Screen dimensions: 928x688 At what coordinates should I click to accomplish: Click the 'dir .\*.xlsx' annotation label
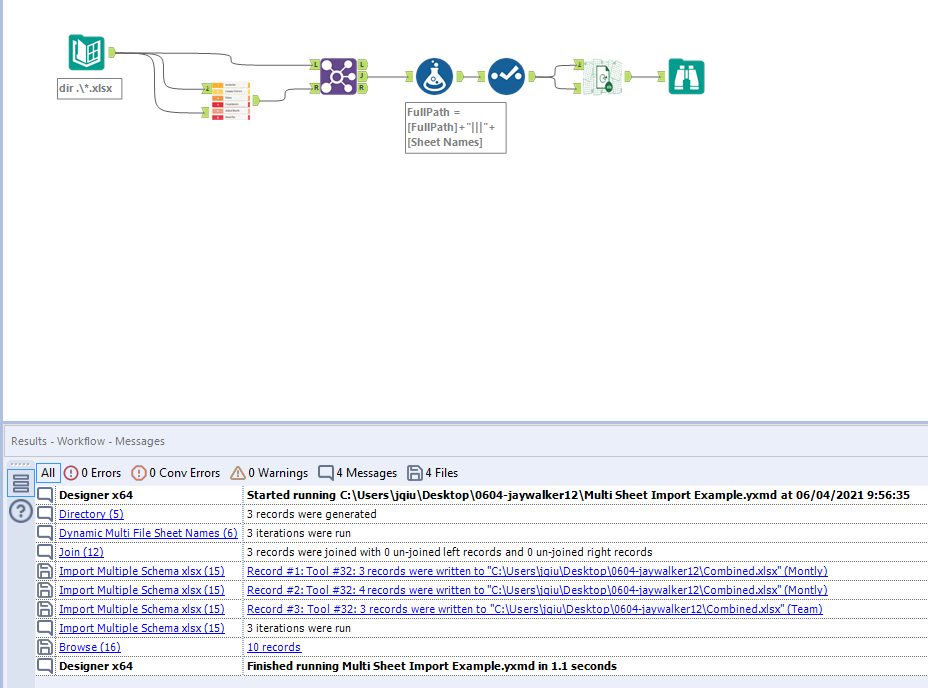(89, 88)
